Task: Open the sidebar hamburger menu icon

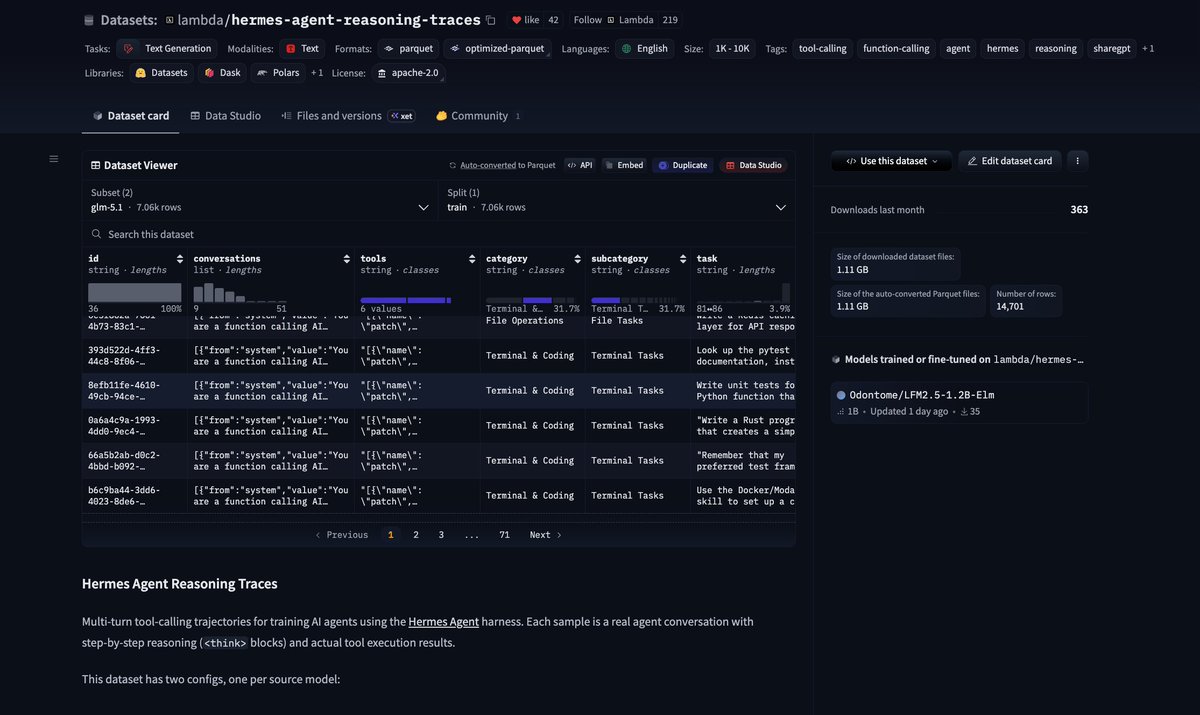Action: (x=53, y=158)
